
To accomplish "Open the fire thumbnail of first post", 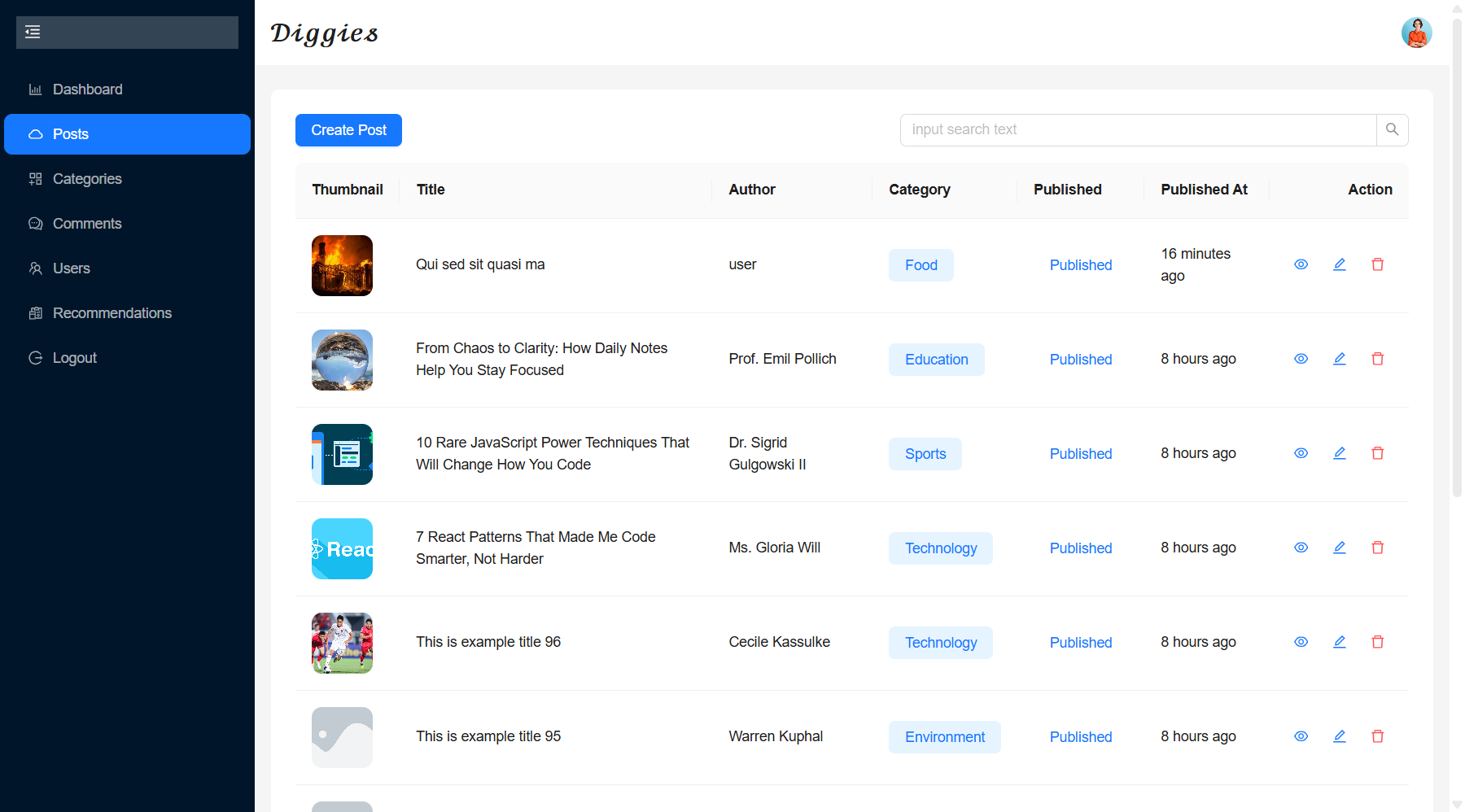I will 342,265.
